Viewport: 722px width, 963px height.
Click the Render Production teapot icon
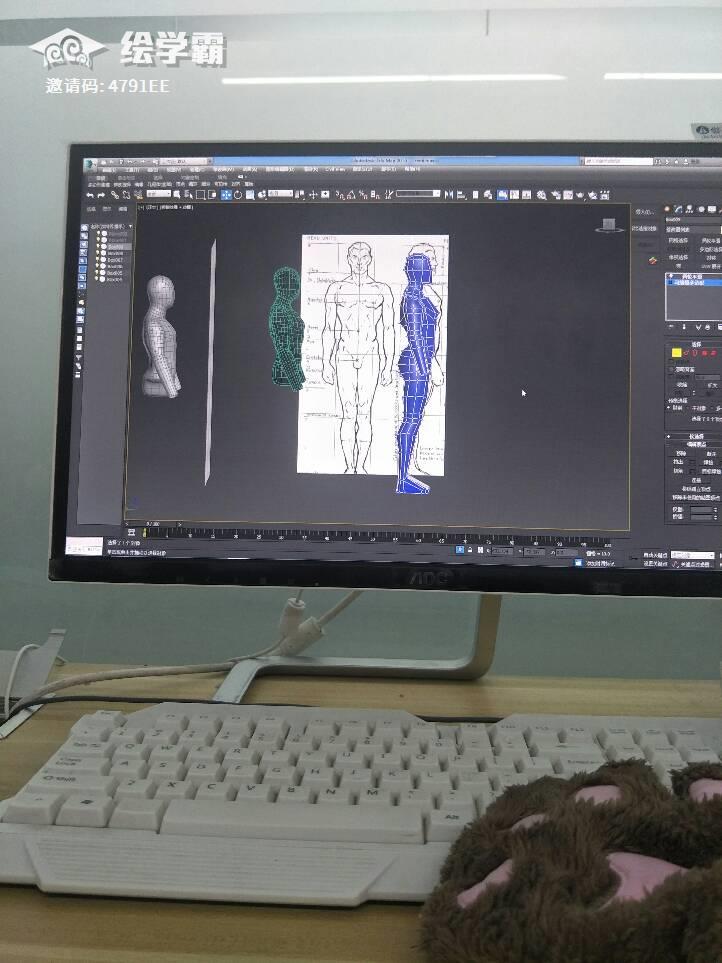pyautogui.click(x=580, y=195)
